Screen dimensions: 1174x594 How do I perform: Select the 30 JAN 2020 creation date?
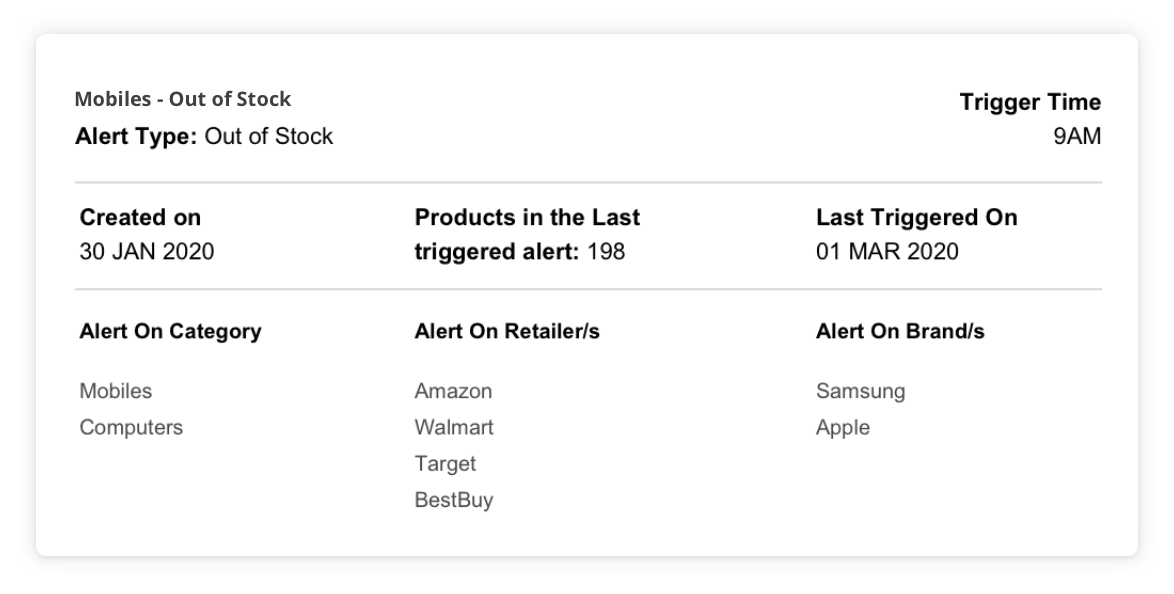(x=147, y=251)
